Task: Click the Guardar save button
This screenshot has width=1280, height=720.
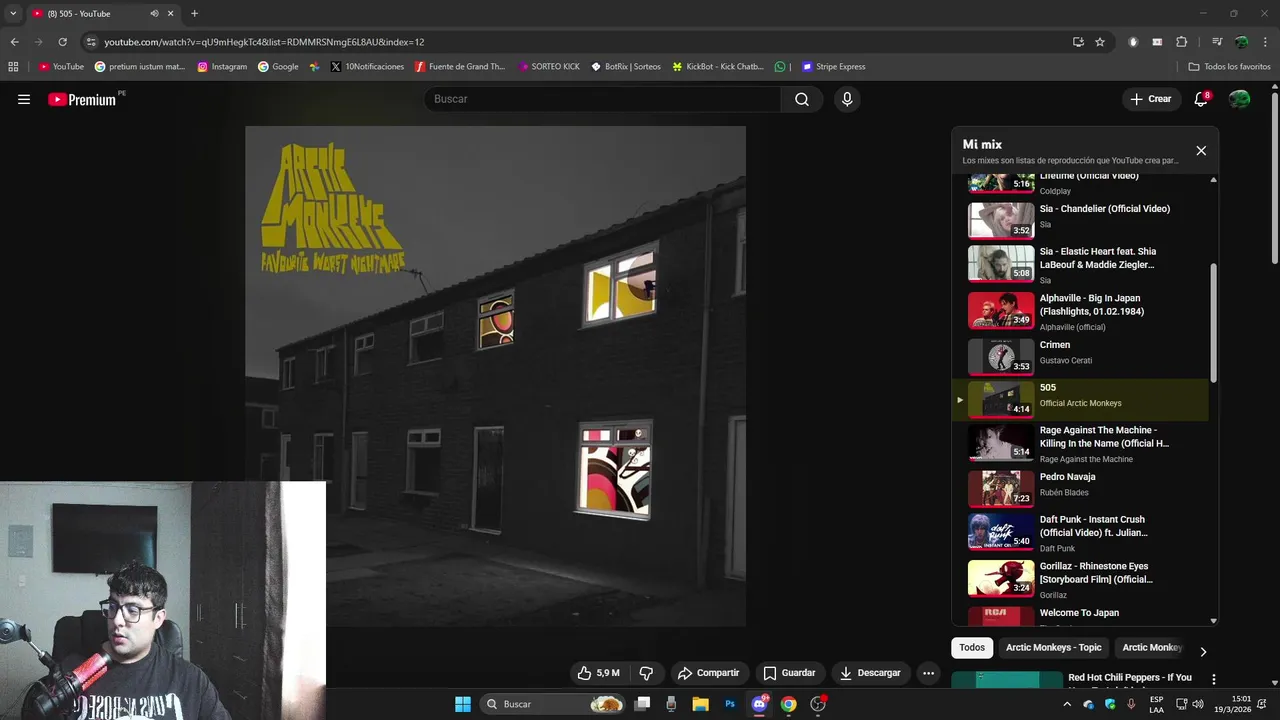Action: click(789, 673)
